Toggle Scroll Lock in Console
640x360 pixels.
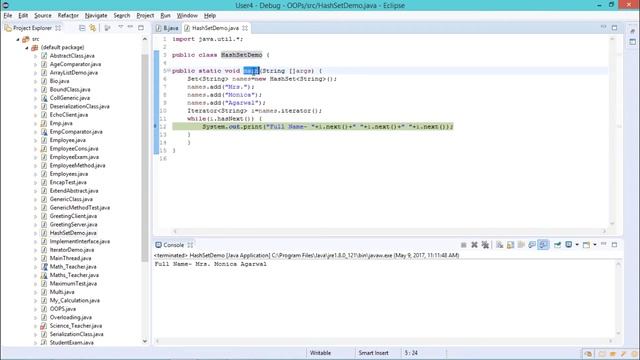click(x=510, y=245)
